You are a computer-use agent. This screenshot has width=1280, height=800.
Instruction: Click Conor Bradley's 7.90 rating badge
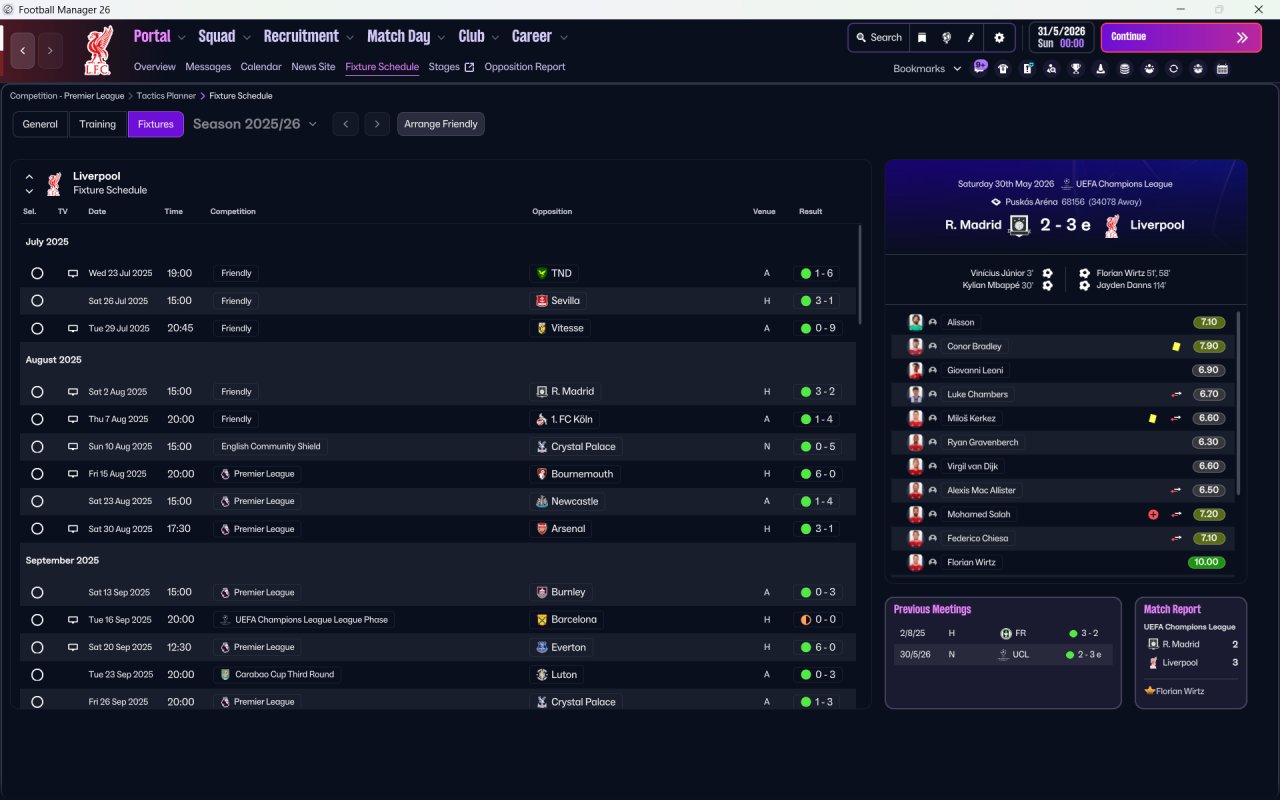point(1209,346)
